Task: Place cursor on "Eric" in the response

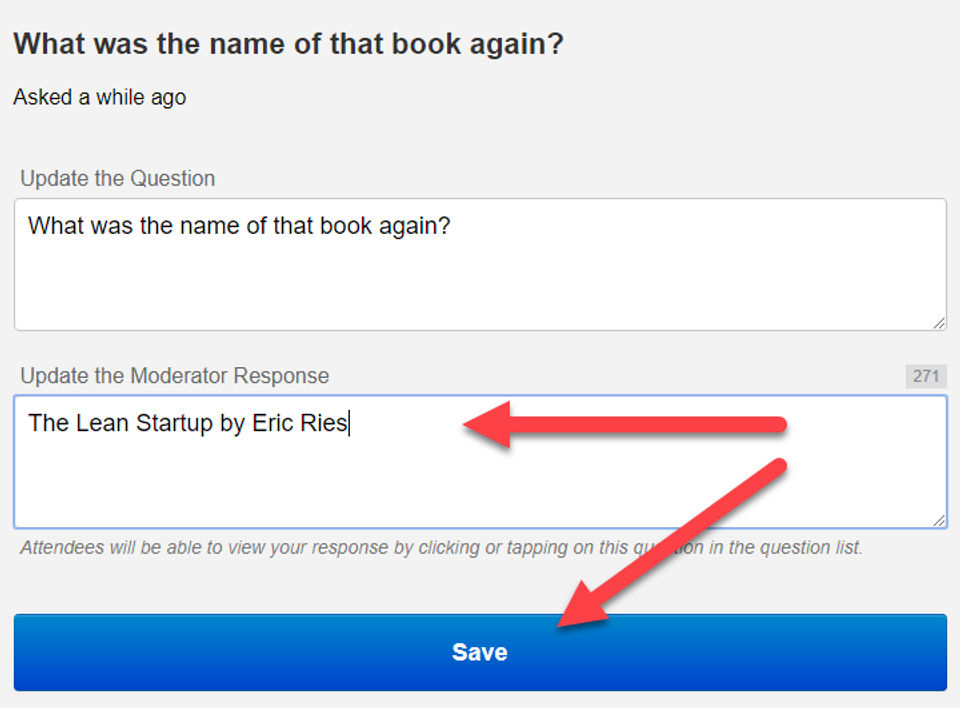Action: click(271, 423)
